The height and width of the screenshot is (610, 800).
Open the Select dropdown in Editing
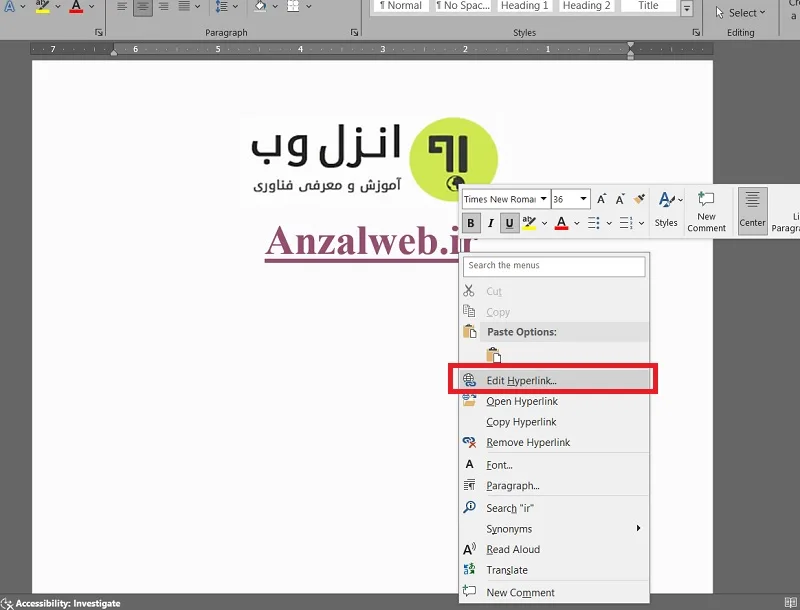(x=740, y=13)
